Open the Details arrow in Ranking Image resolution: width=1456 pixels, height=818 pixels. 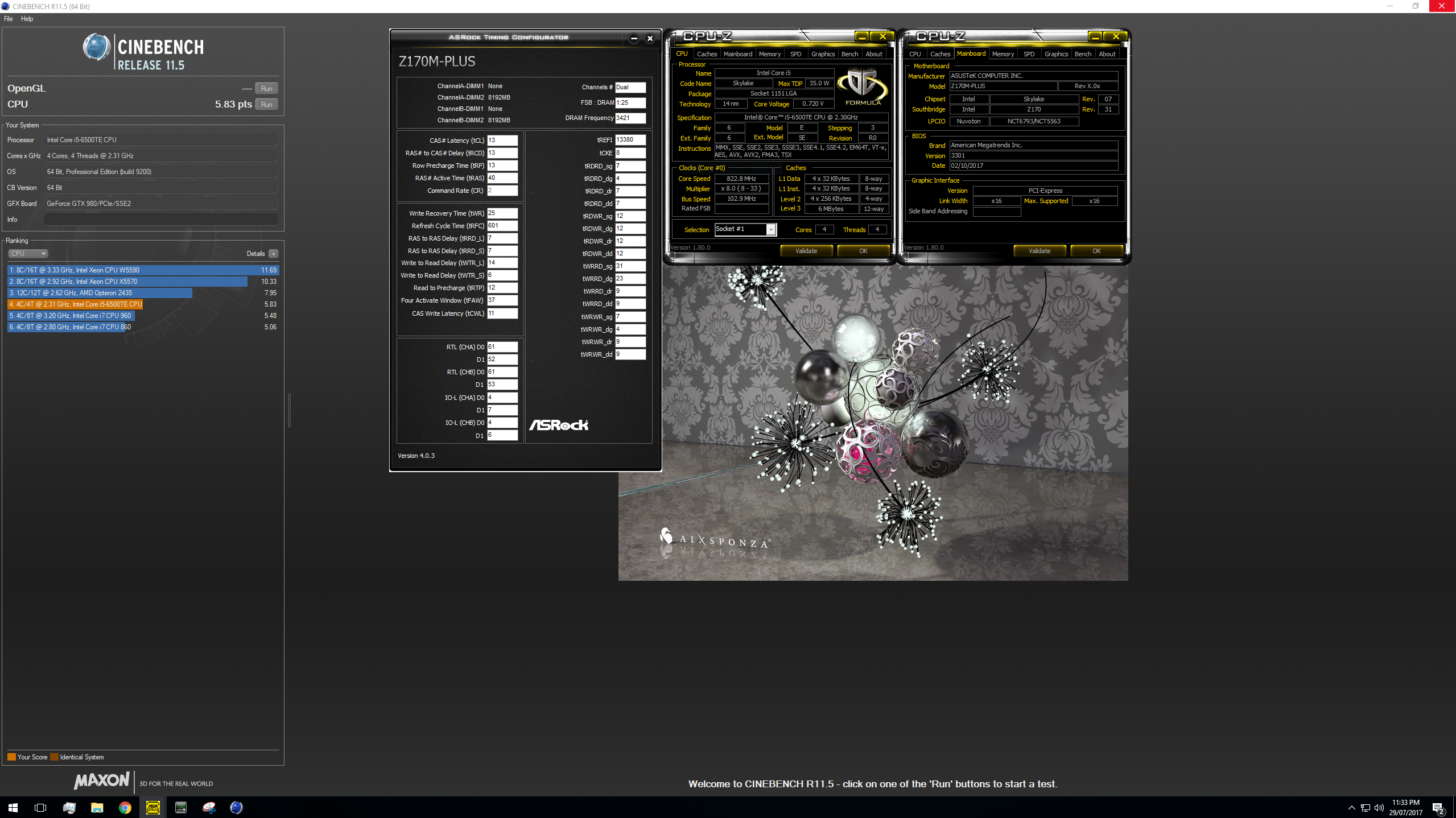(x=274, y=254)
